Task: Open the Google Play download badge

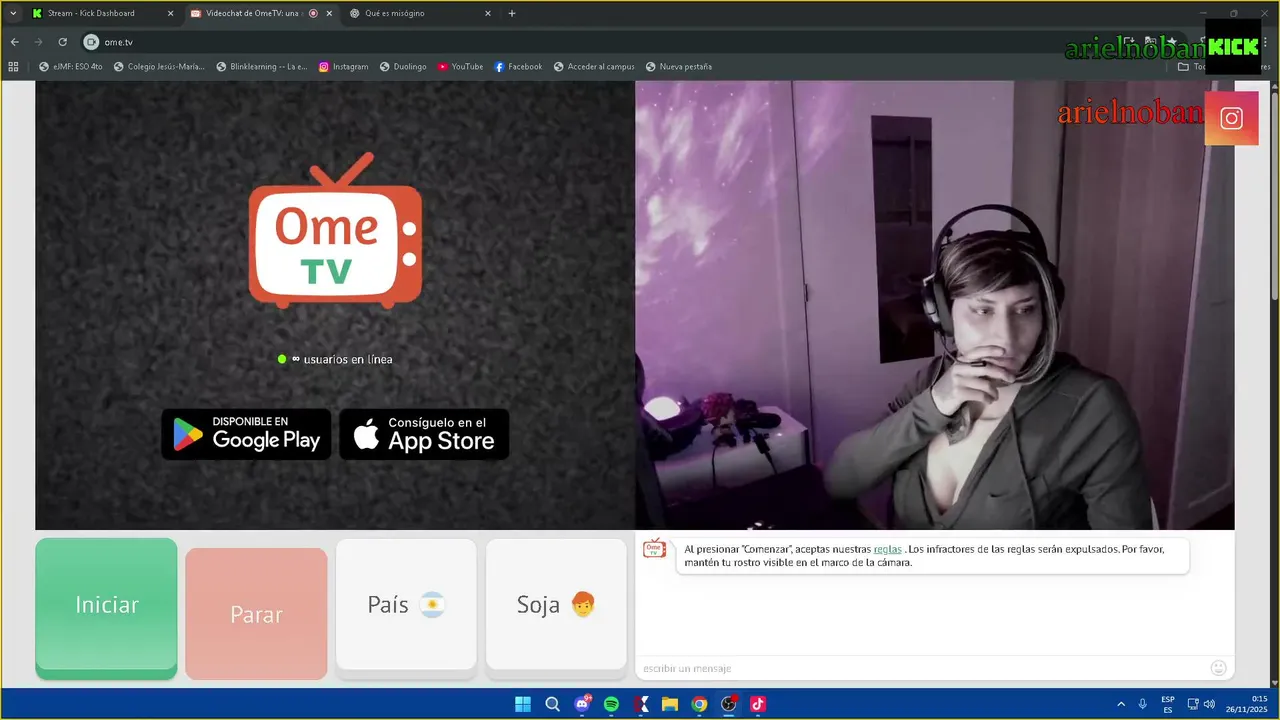Action: pyautogui.click(x=246, y=434)
